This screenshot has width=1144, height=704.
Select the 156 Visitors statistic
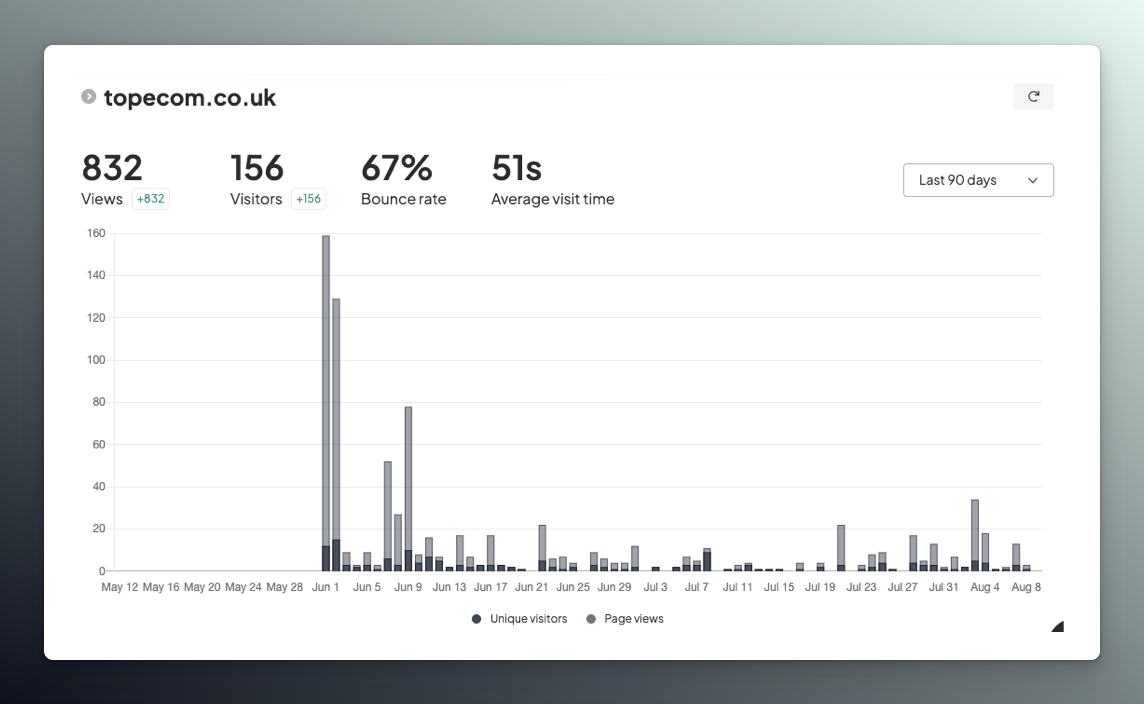257,169
